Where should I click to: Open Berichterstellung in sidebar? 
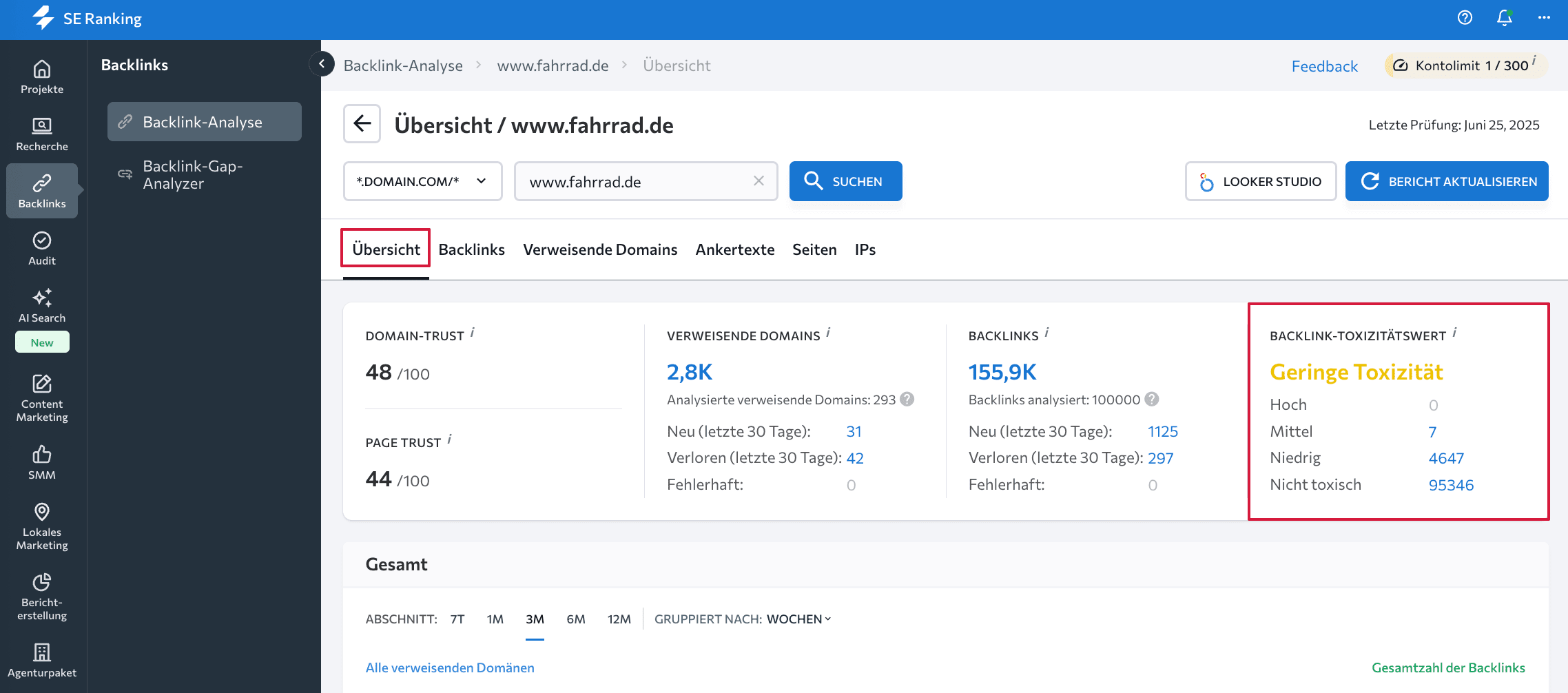point(42,597)
